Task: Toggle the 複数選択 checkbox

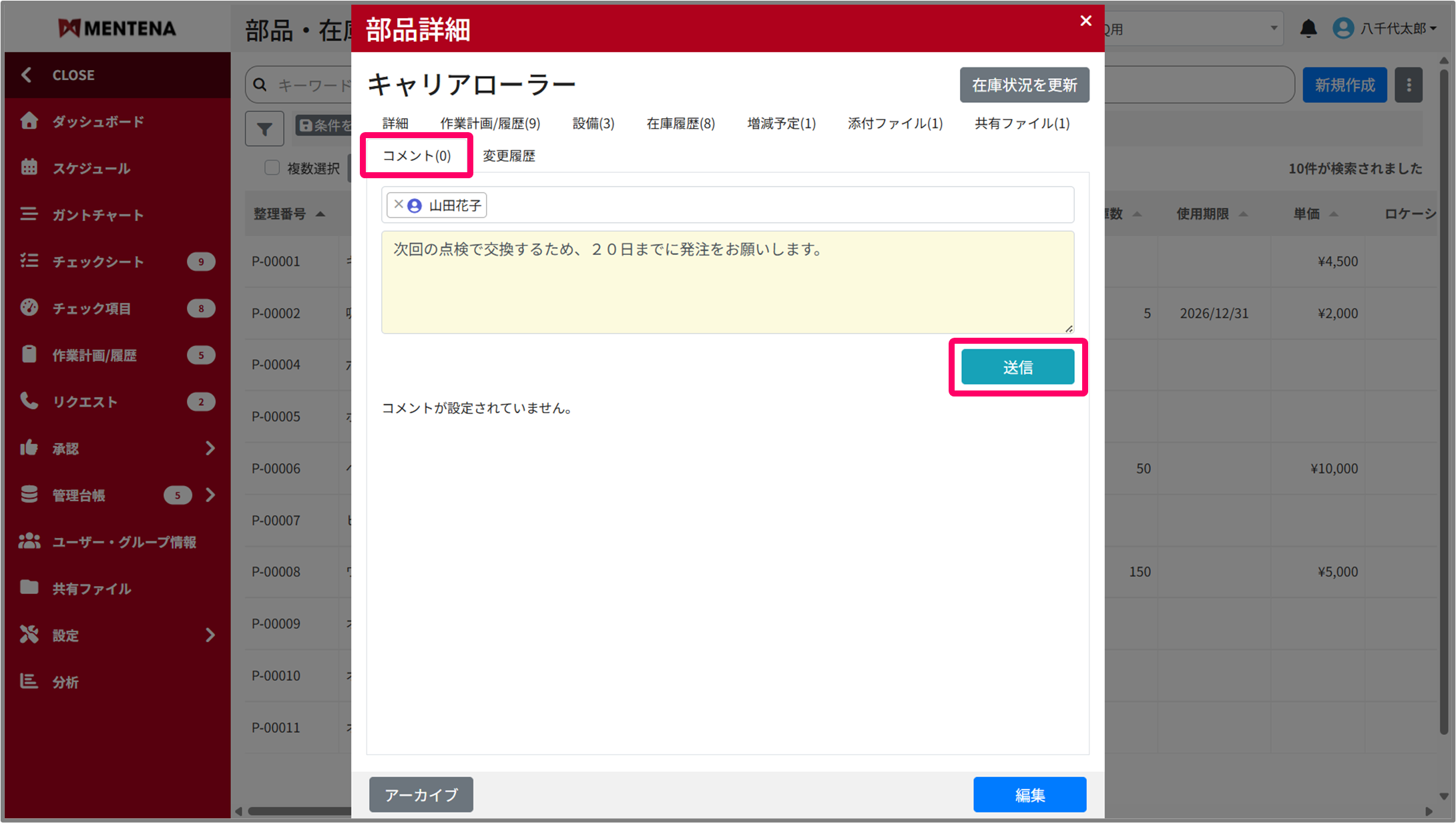Action: (272, 168)
